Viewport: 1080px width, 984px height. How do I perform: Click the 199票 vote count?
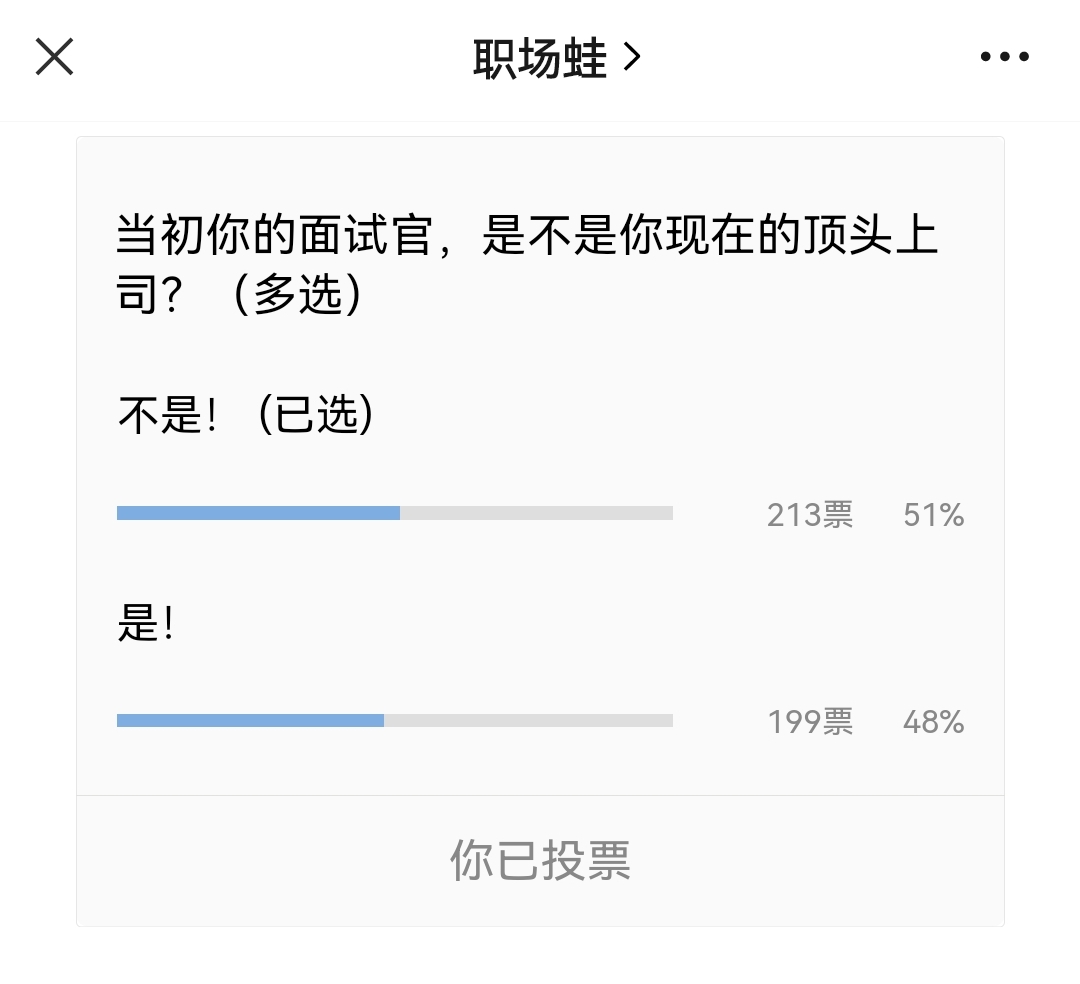pos(810,722)
